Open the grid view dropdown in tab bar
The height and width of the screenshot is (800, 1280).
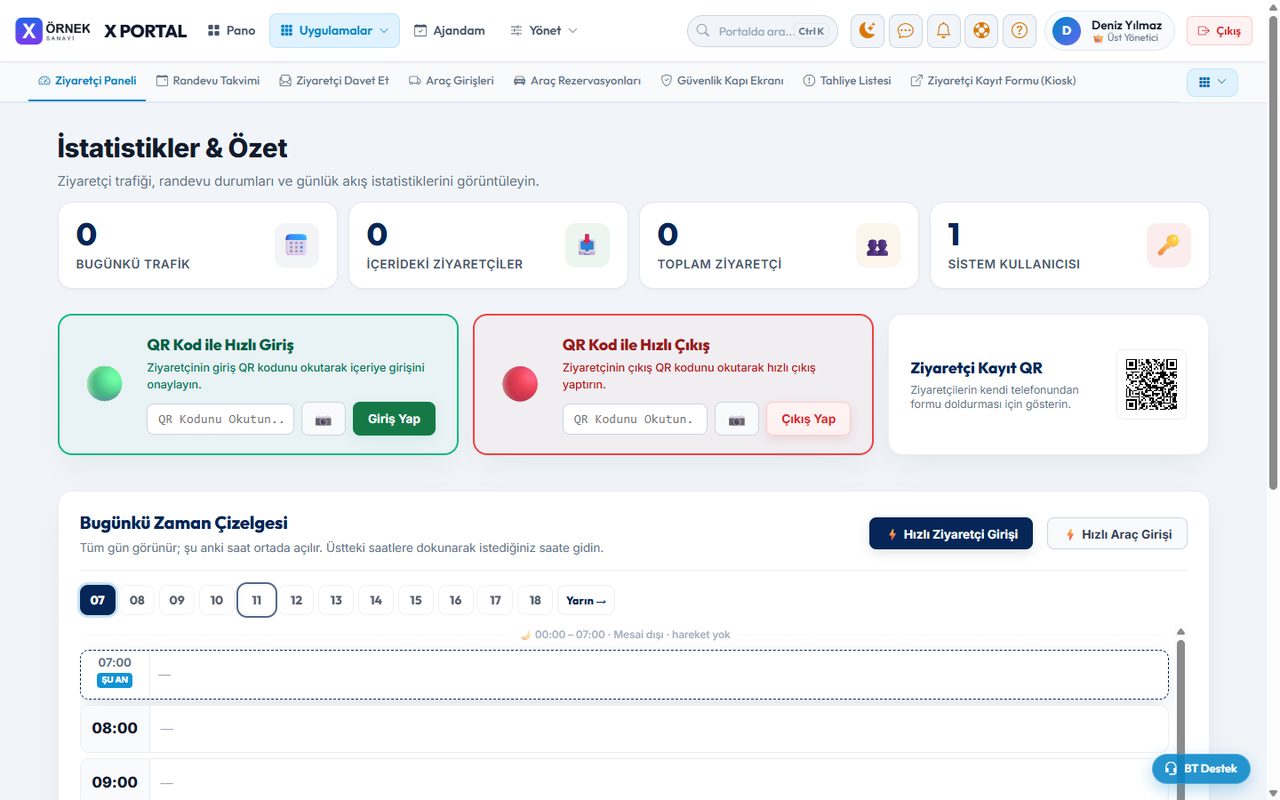pyautogui.click(x=1212, y=82)
